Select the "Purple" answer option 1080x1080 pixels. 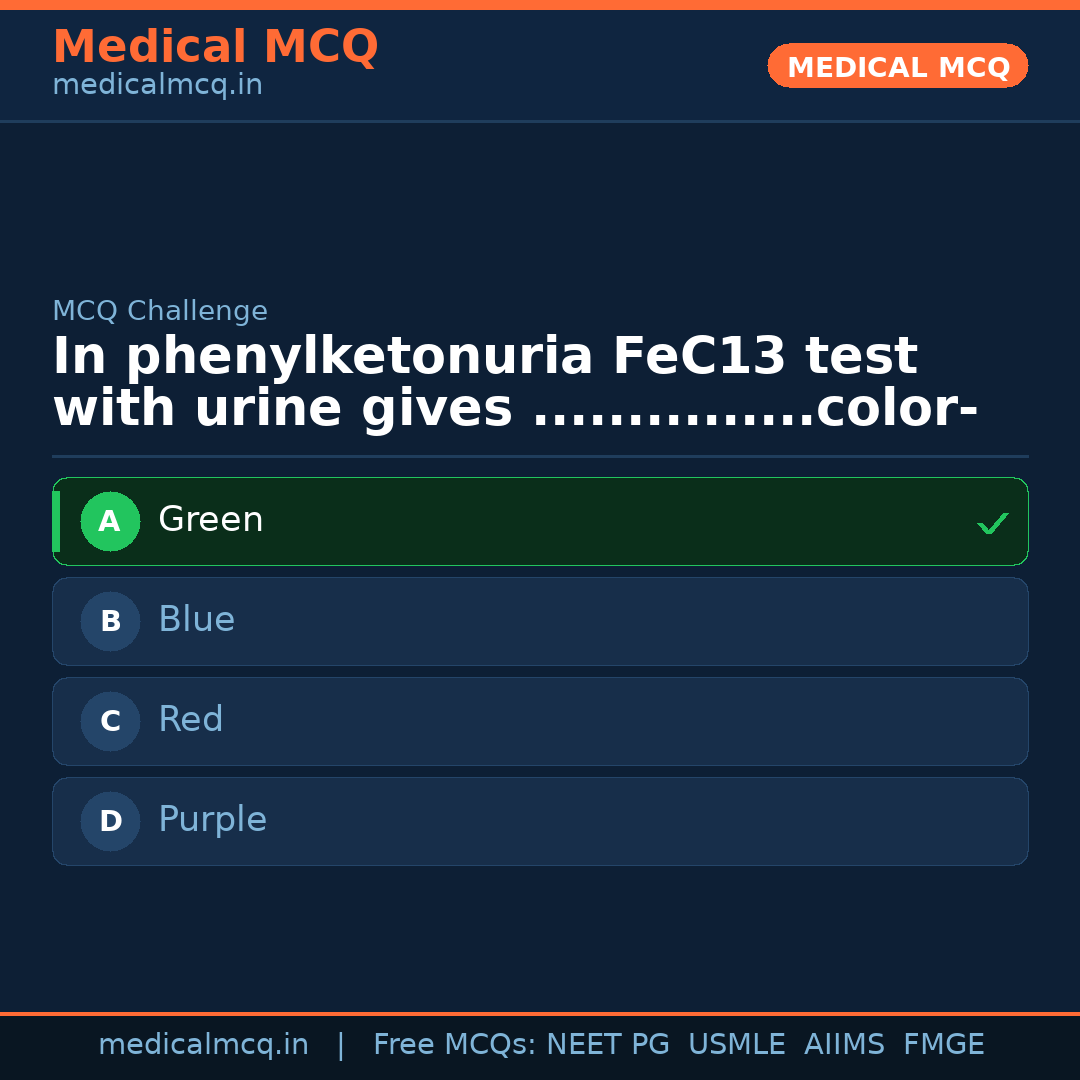click(x=213, y=820)
